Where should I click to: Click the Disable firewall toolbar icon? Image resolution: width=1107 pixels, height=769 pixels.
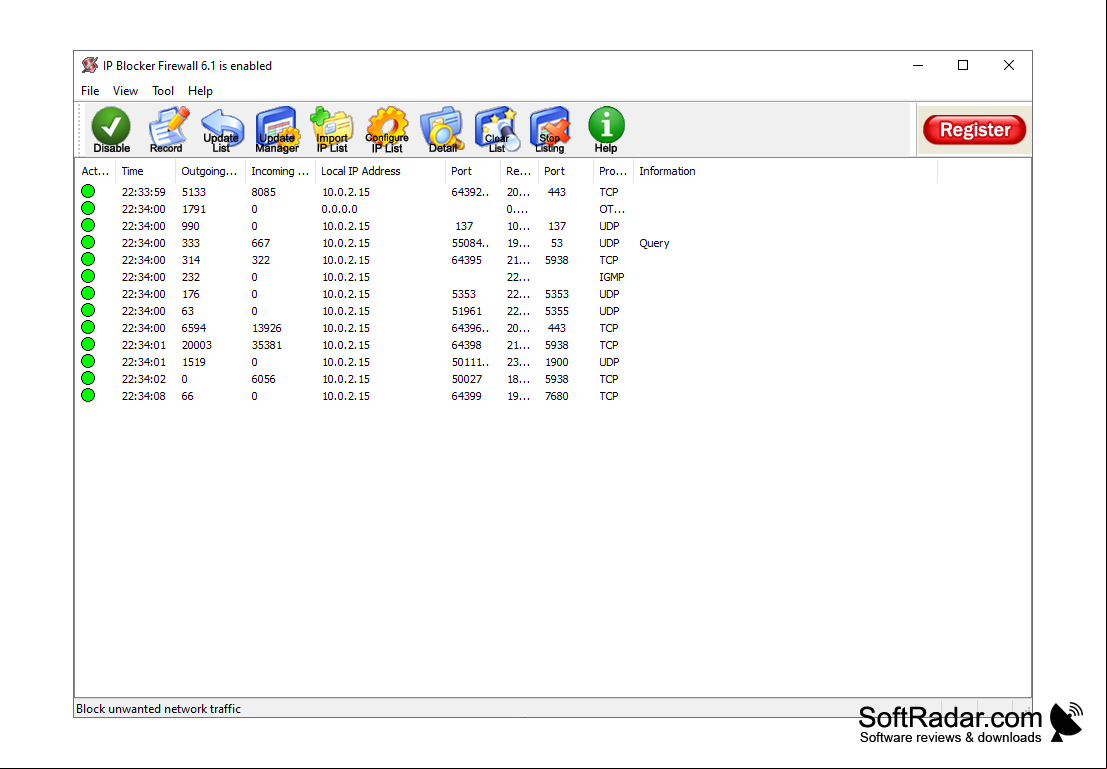(x=112, y=130)
